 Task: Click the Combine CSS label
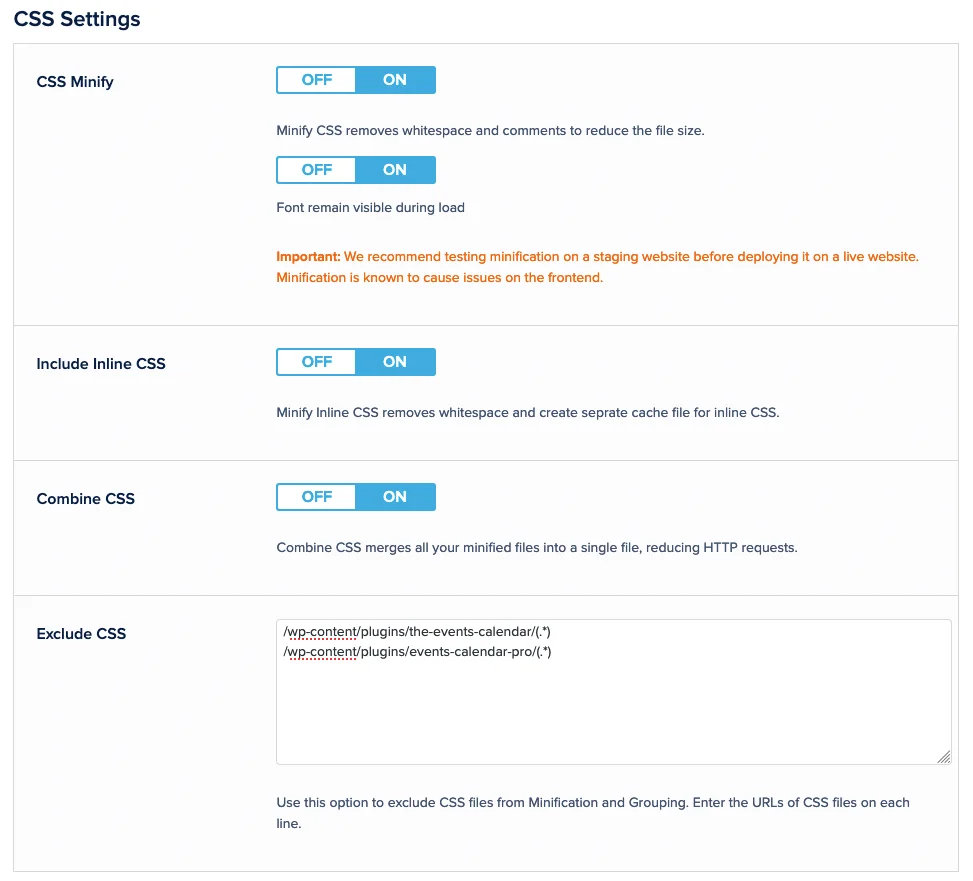85,499
